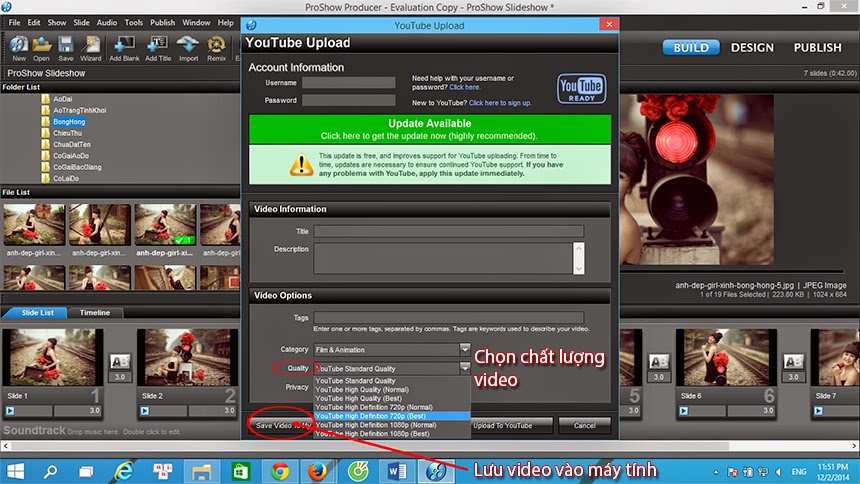Click the 'Click here' password help link
860x484 pixels.
coord(465,87)
